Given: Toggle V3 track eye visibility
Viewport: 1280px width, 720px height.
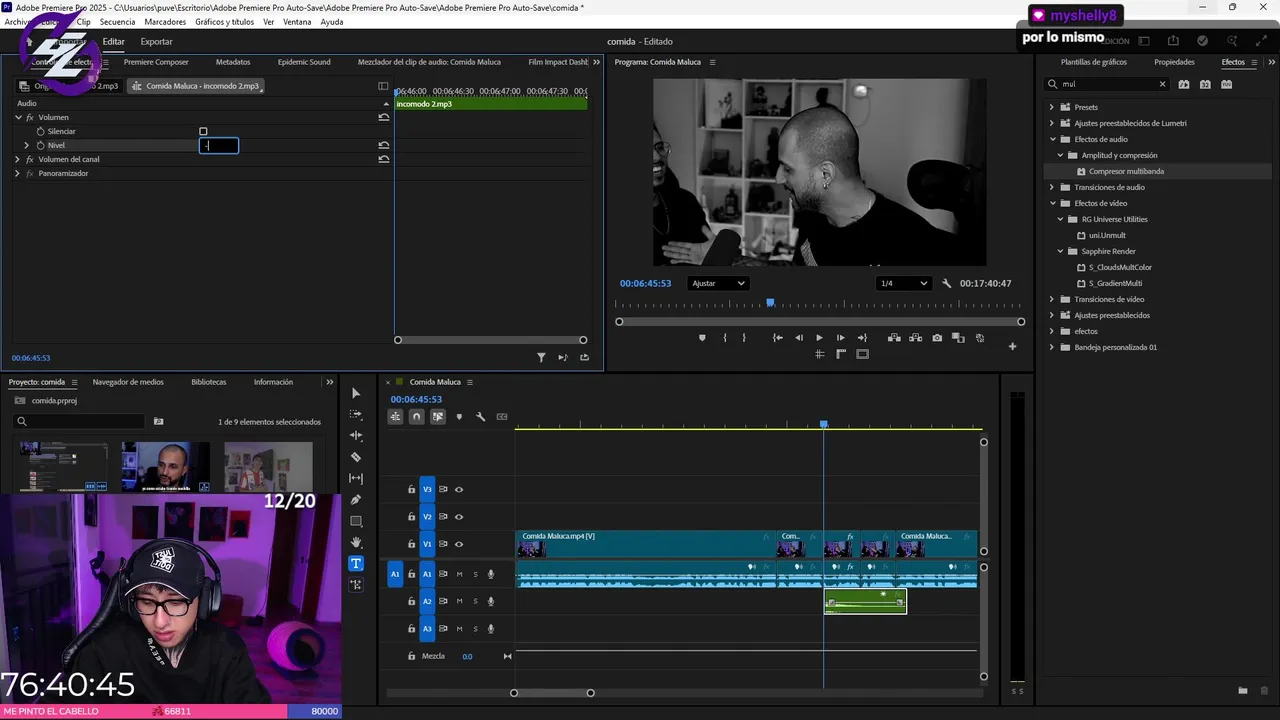Looking at the screenshot, I should coord(459,489).
